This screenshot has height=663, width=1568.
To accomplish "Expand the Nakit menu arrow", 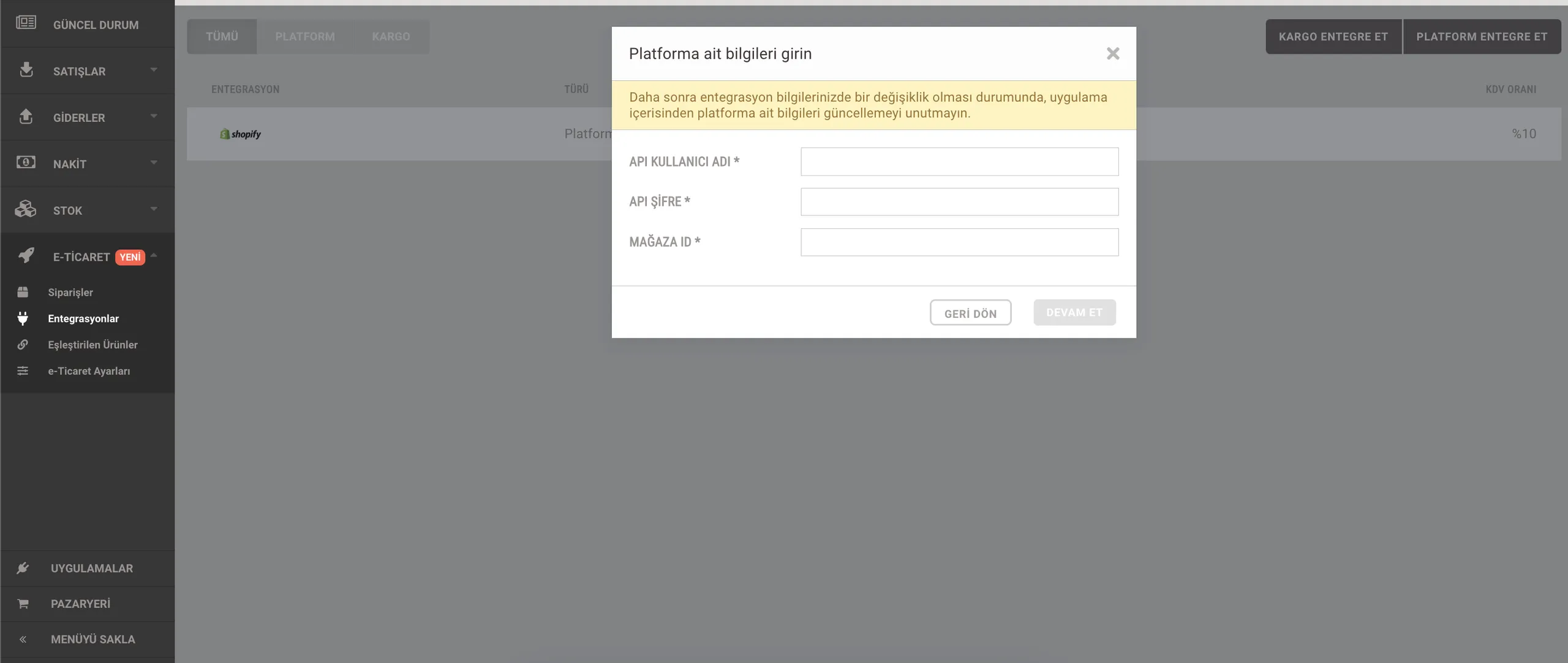I will (x=154, y=163).
